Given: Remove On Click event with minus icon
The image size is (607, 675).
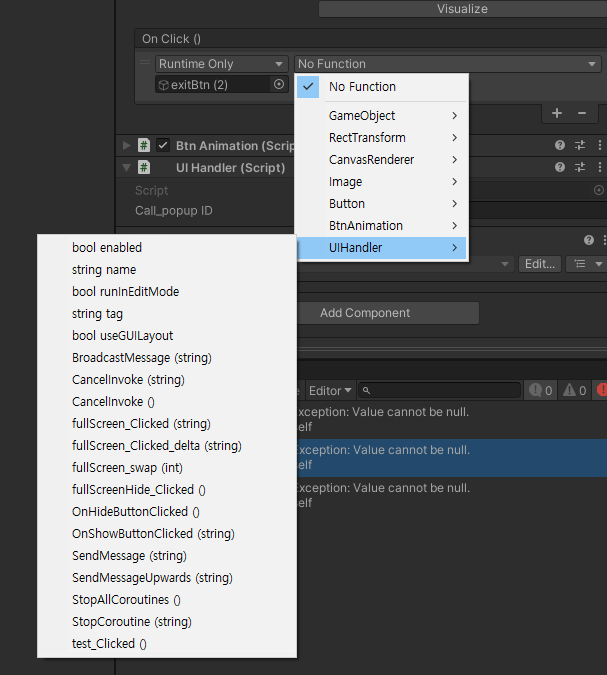Looking at the screenshot, I should coord(582,113).
